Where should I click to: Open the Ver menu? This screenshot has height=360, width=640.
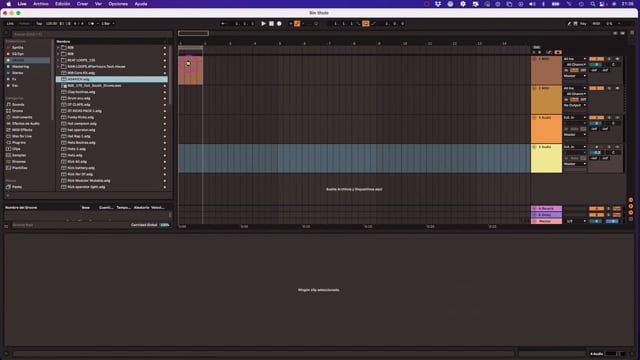[x=98, y=4]
